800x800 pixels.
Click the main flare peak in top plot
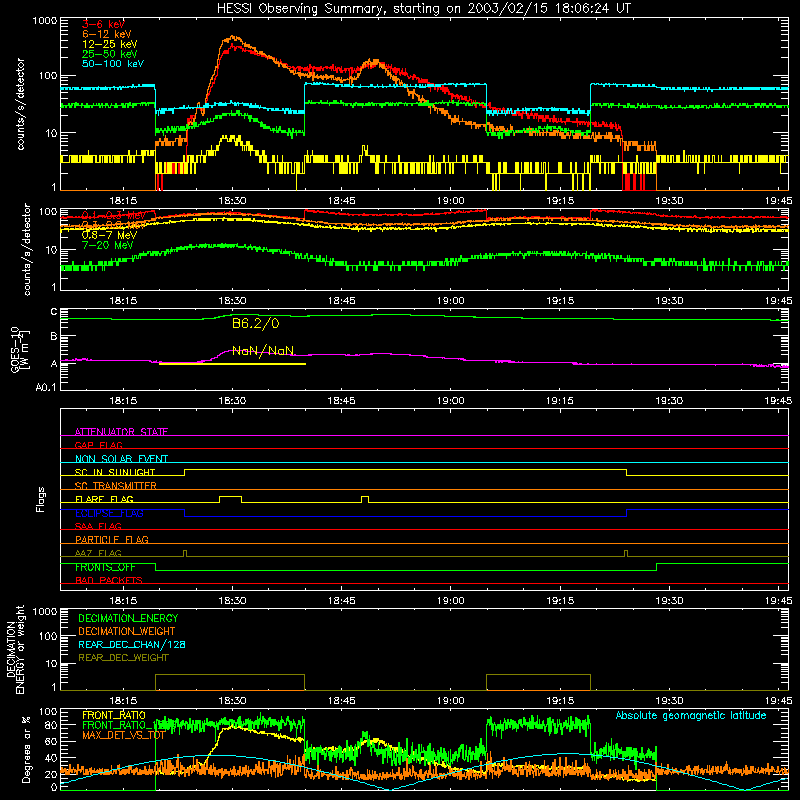pos(233,38)
